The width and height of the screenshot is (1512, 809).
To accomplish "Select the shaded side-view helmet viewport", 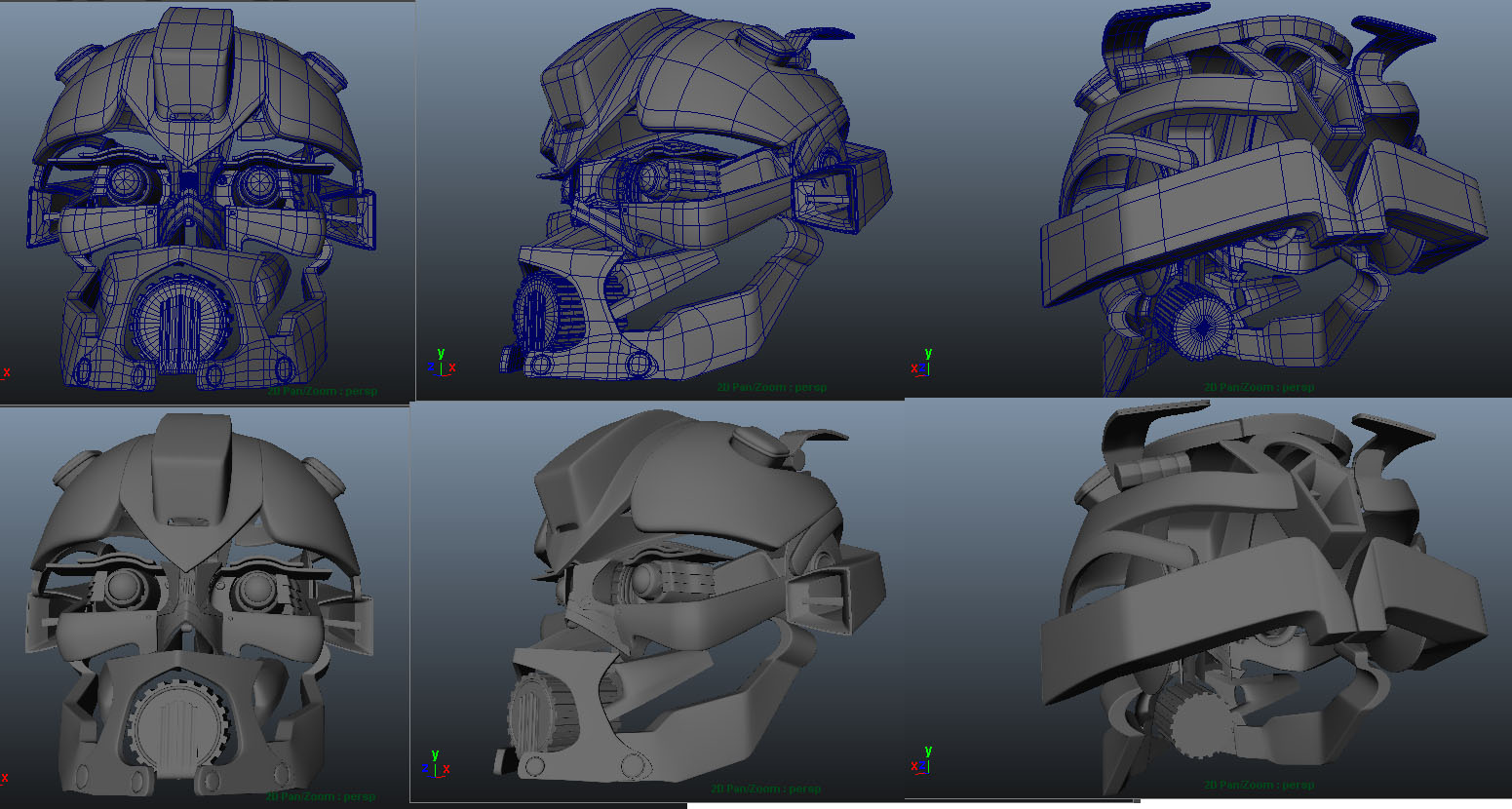I will 658,600.
